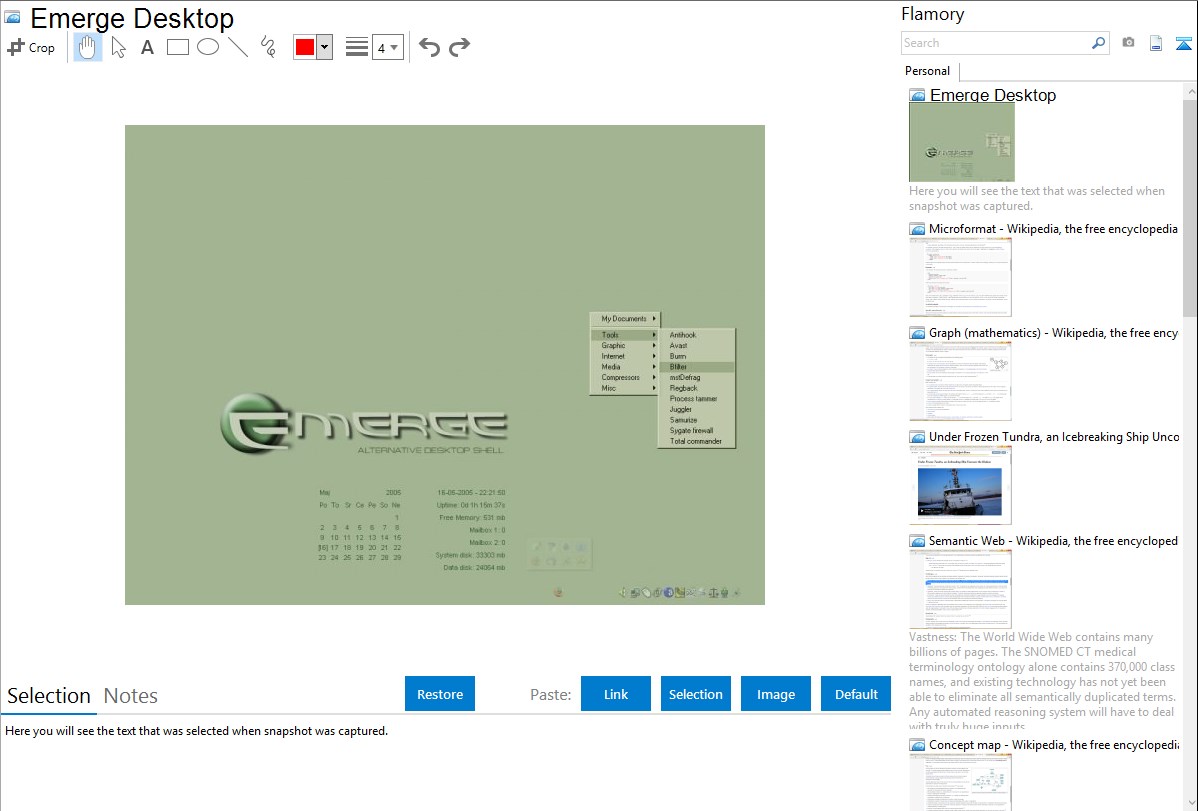The width and height of the screenshot is (1198, 811).
Task: Click the Paste Link button
Action: [x=616, y=693]
